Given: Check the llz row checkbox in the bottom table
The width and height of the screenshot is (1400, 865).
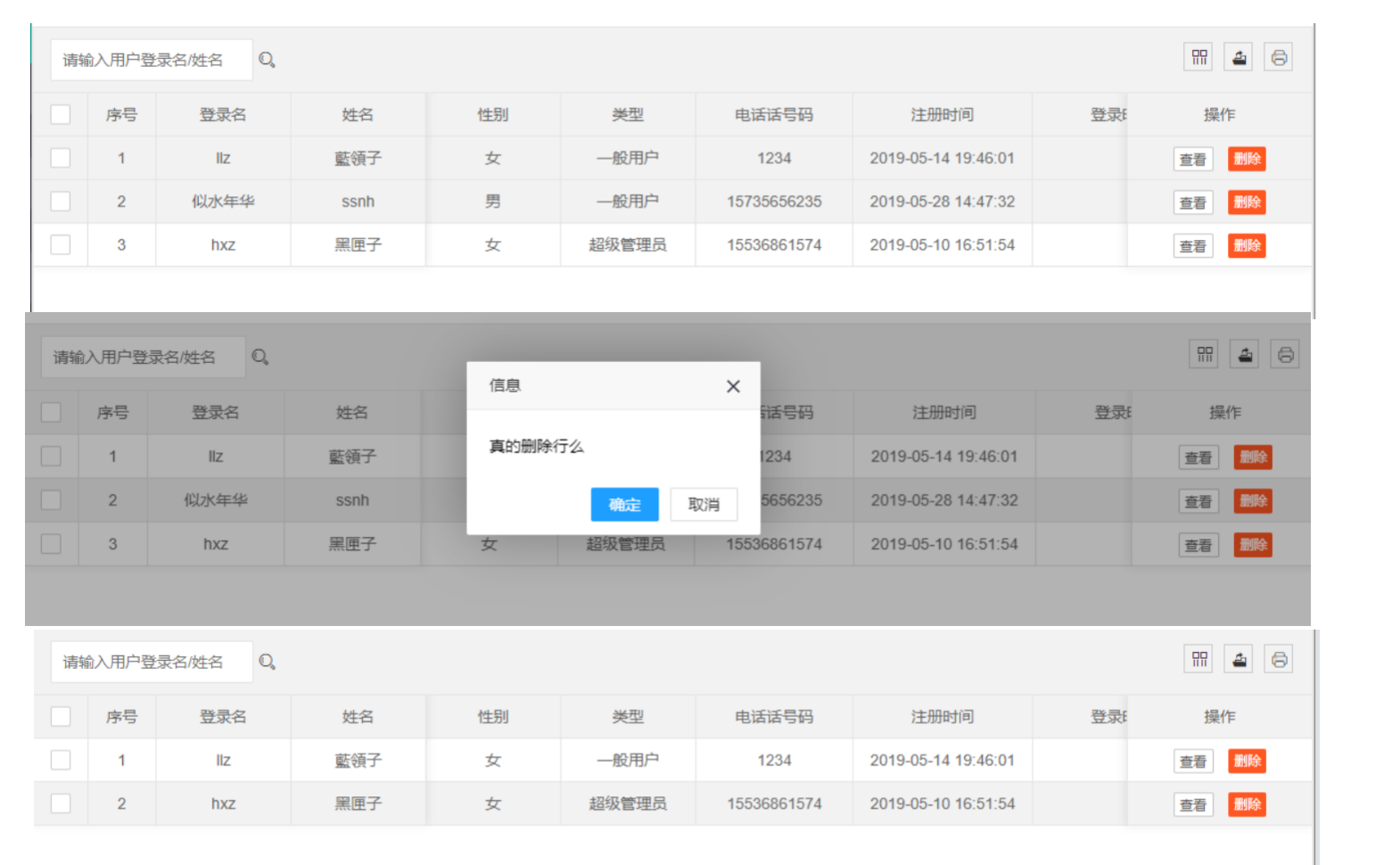Looking at the screenshot, I should coord(61,760).
